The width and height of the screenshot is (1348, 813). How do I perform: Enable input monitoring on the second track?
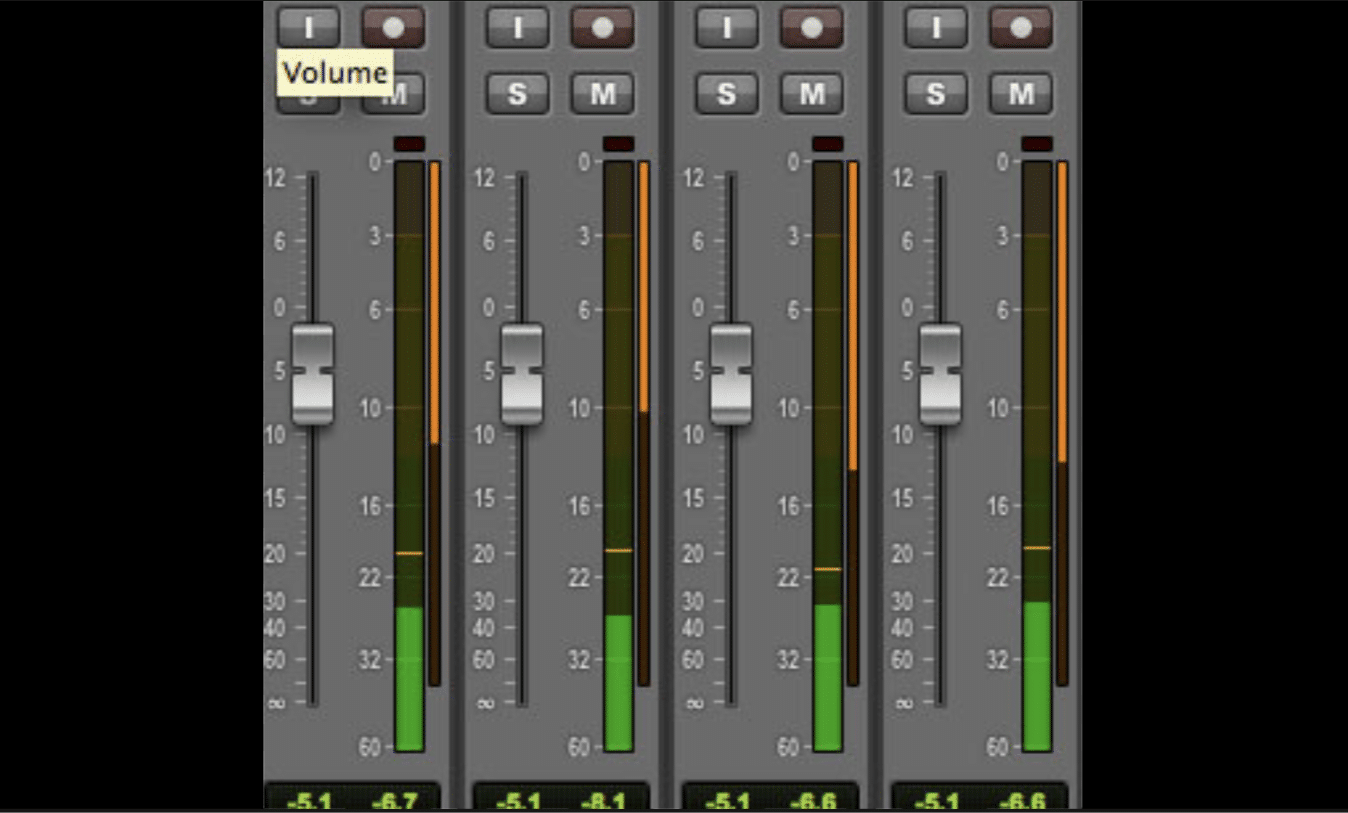518,27
